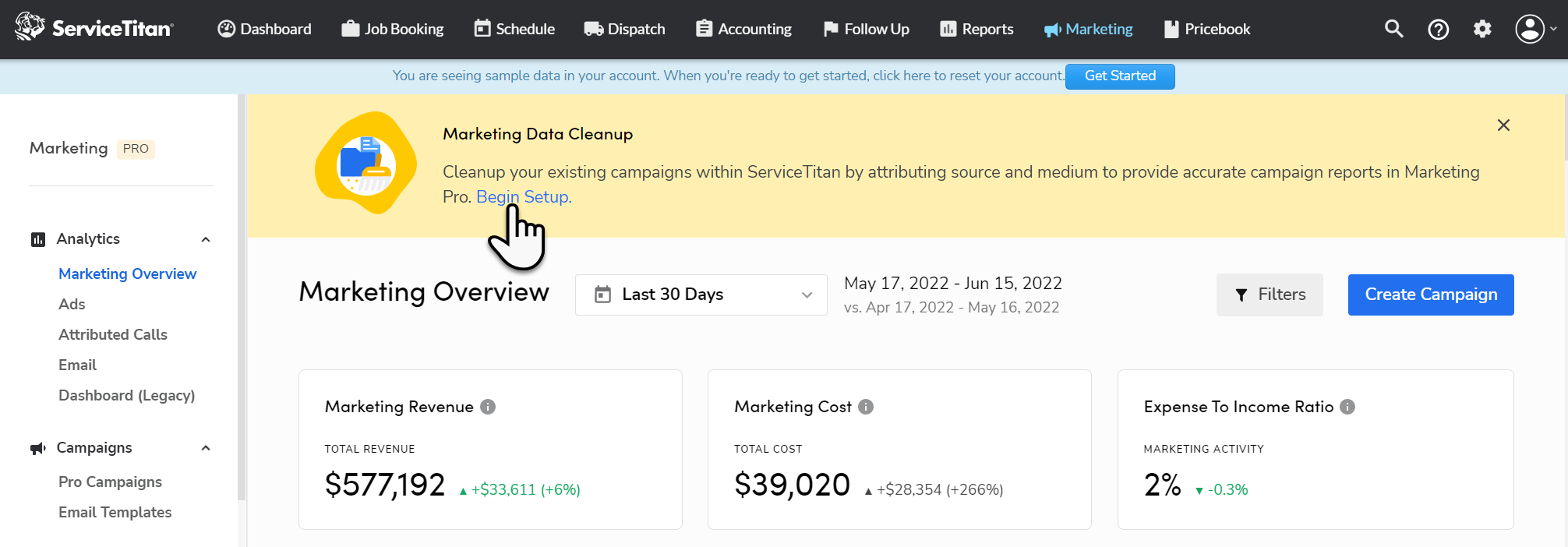Click the Campaigns megaphone icon
This screenshot has height=547, width=1568.
coord(38,448)
